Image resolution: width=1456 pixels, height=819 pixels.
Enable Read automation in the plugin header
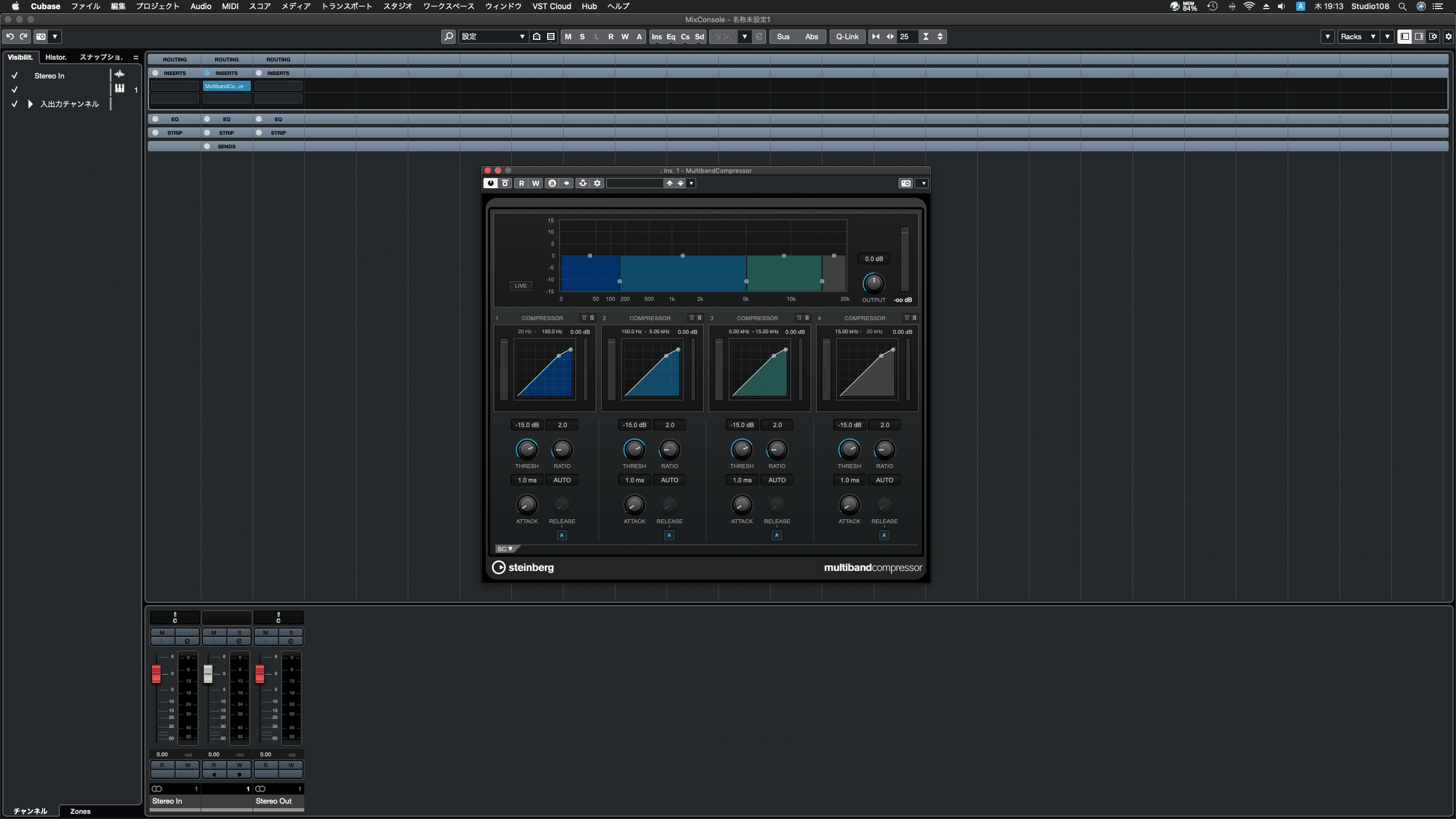[x=521, y=183]
